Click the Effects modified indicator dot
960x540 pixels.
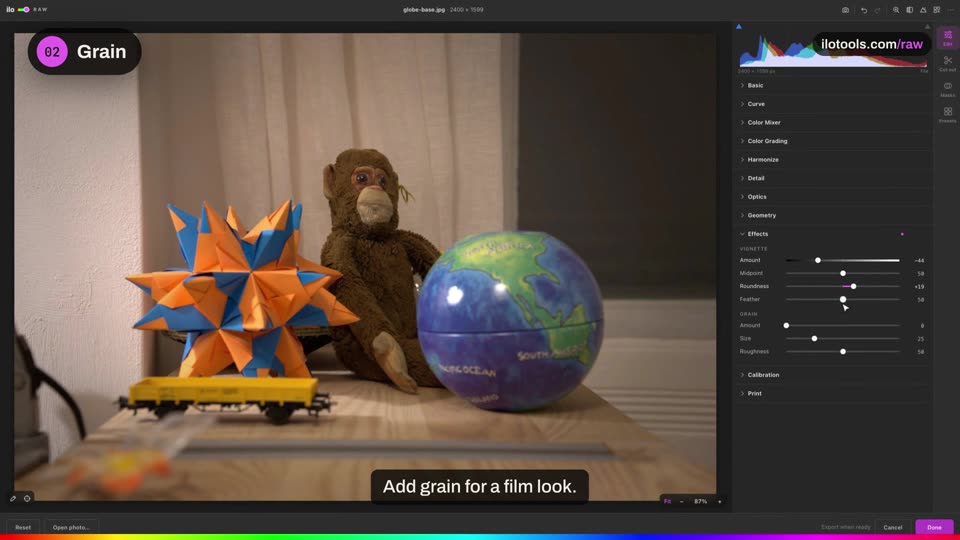(902, 234)
